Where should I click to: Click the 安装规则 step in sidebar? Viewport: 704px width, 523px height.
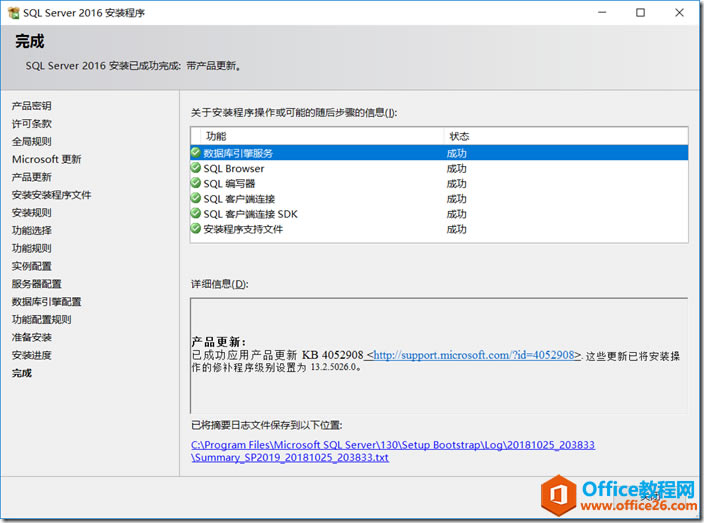pos(31,213)
